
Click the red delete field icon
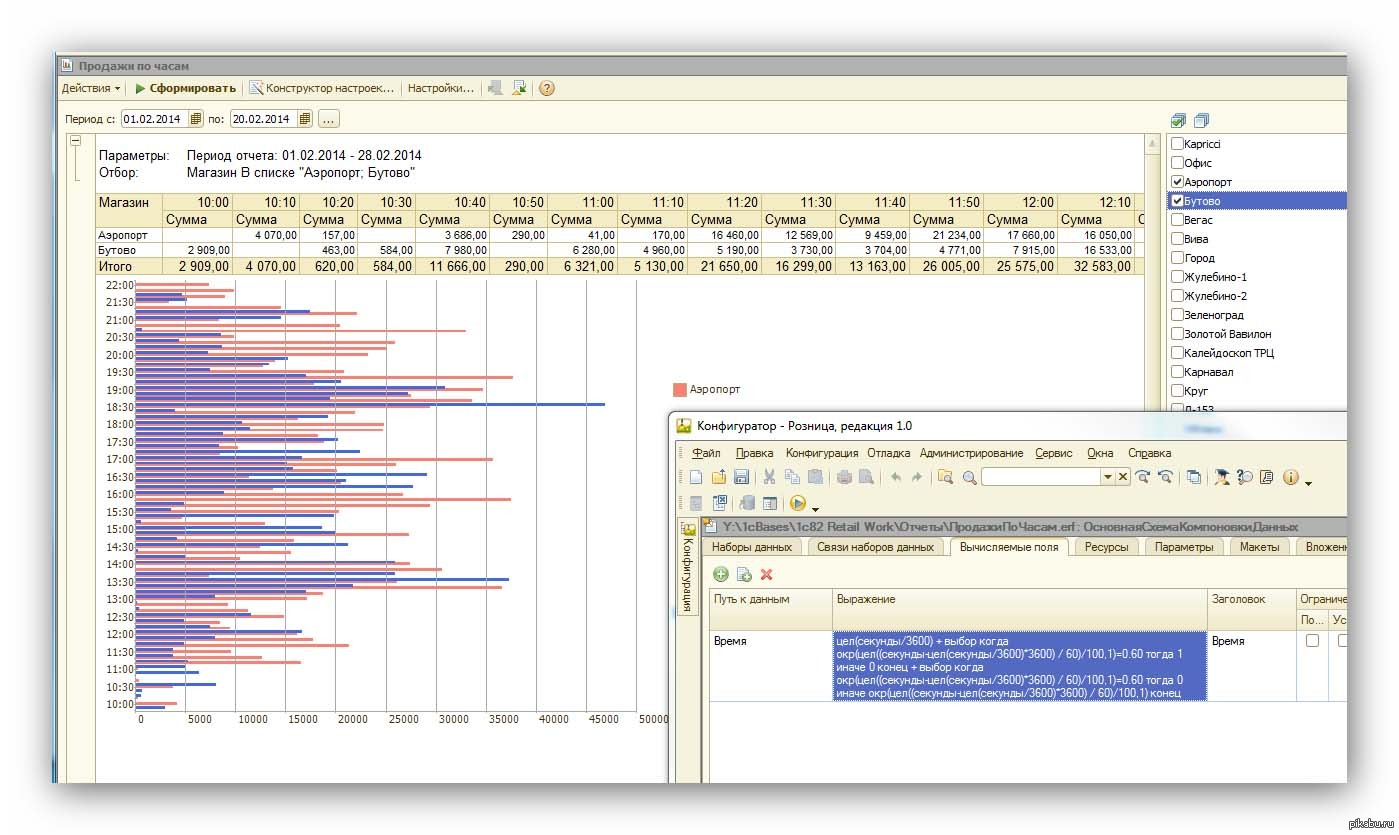coord(767,574)
